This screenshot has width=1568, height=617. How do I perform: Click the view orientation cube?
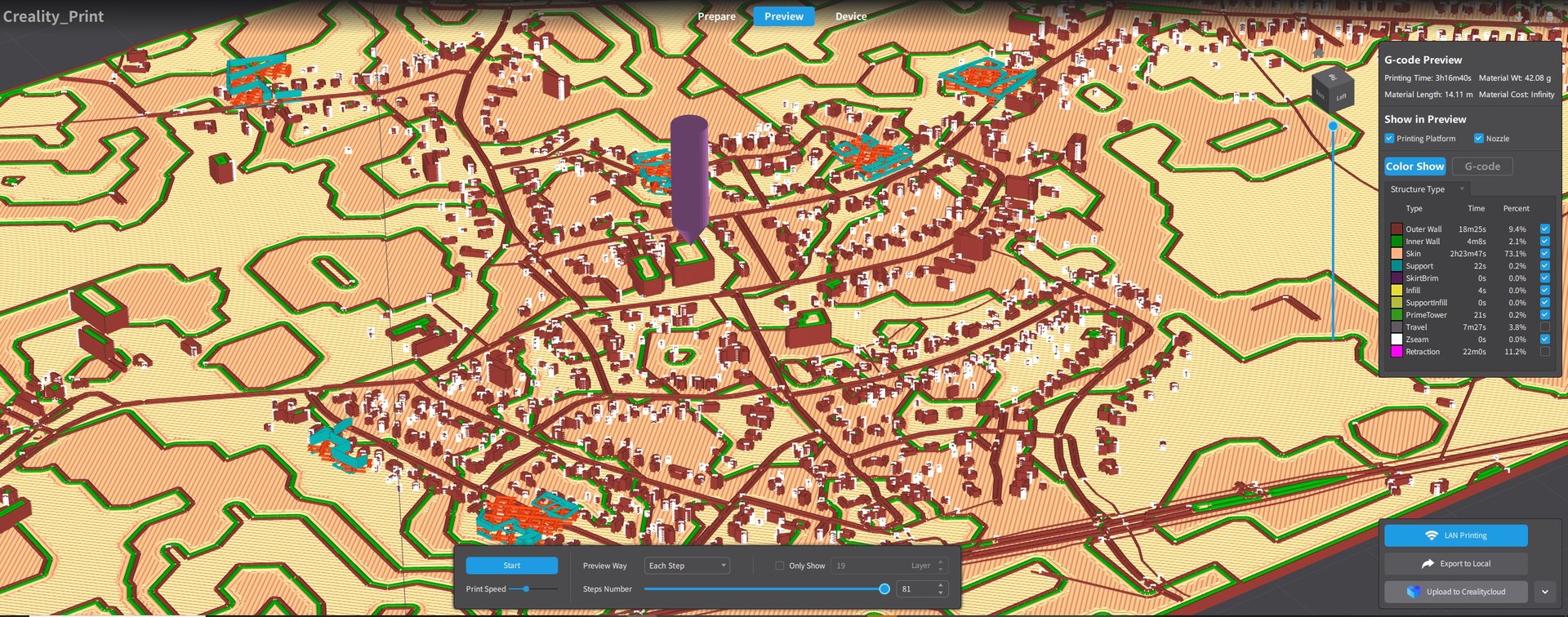(x=1333, y=89)
